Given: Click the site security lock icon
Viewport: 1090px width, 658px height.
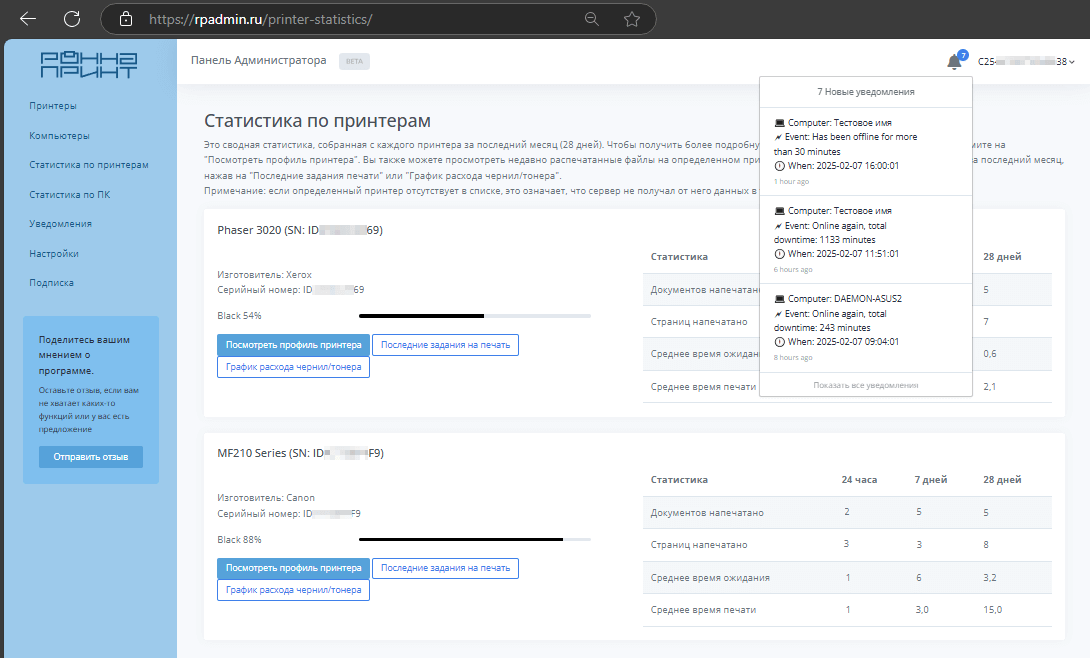Looking at the screenshot, I should [125, 19].
